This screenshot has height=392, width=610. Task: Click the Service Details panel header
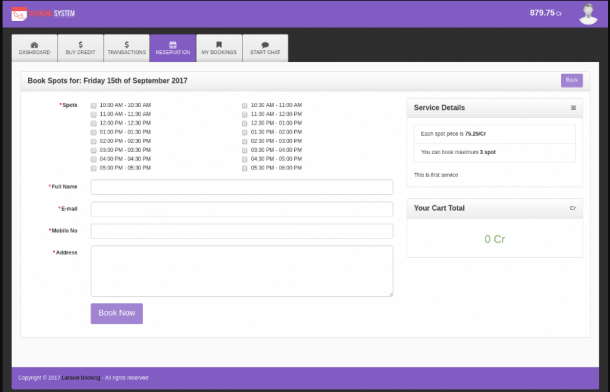494,108
